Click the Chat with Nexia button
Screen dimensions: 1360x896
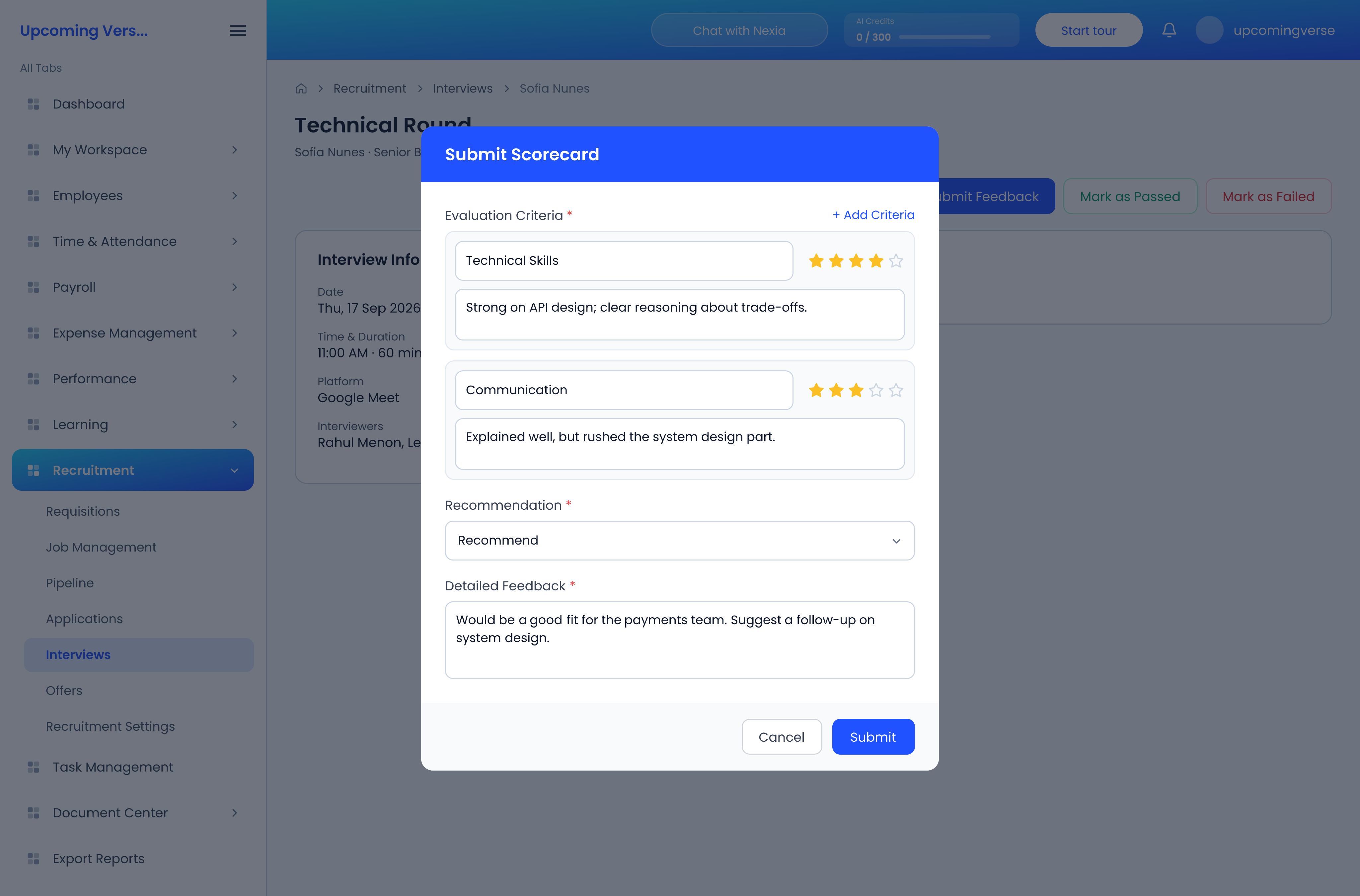click(739, 30)
